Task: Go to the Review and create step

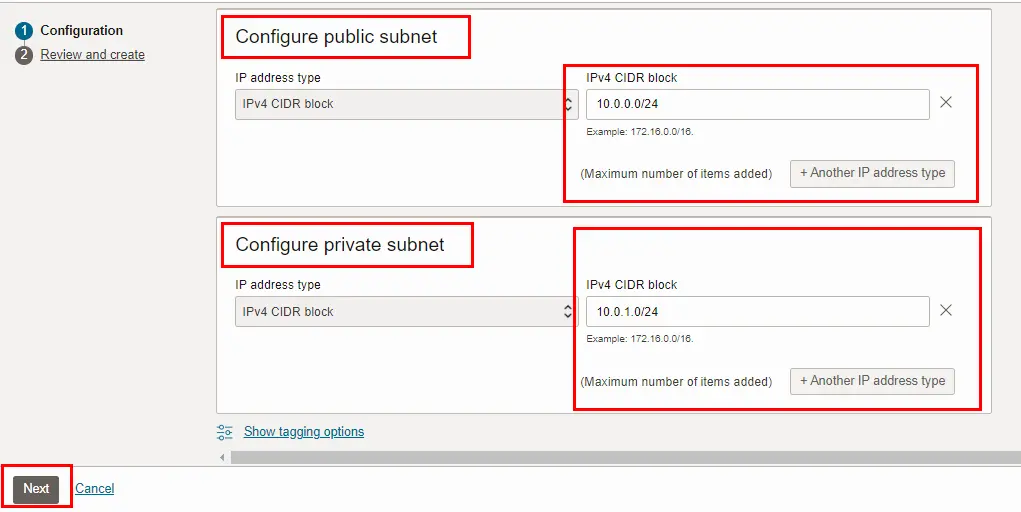Action: [92, 55]
